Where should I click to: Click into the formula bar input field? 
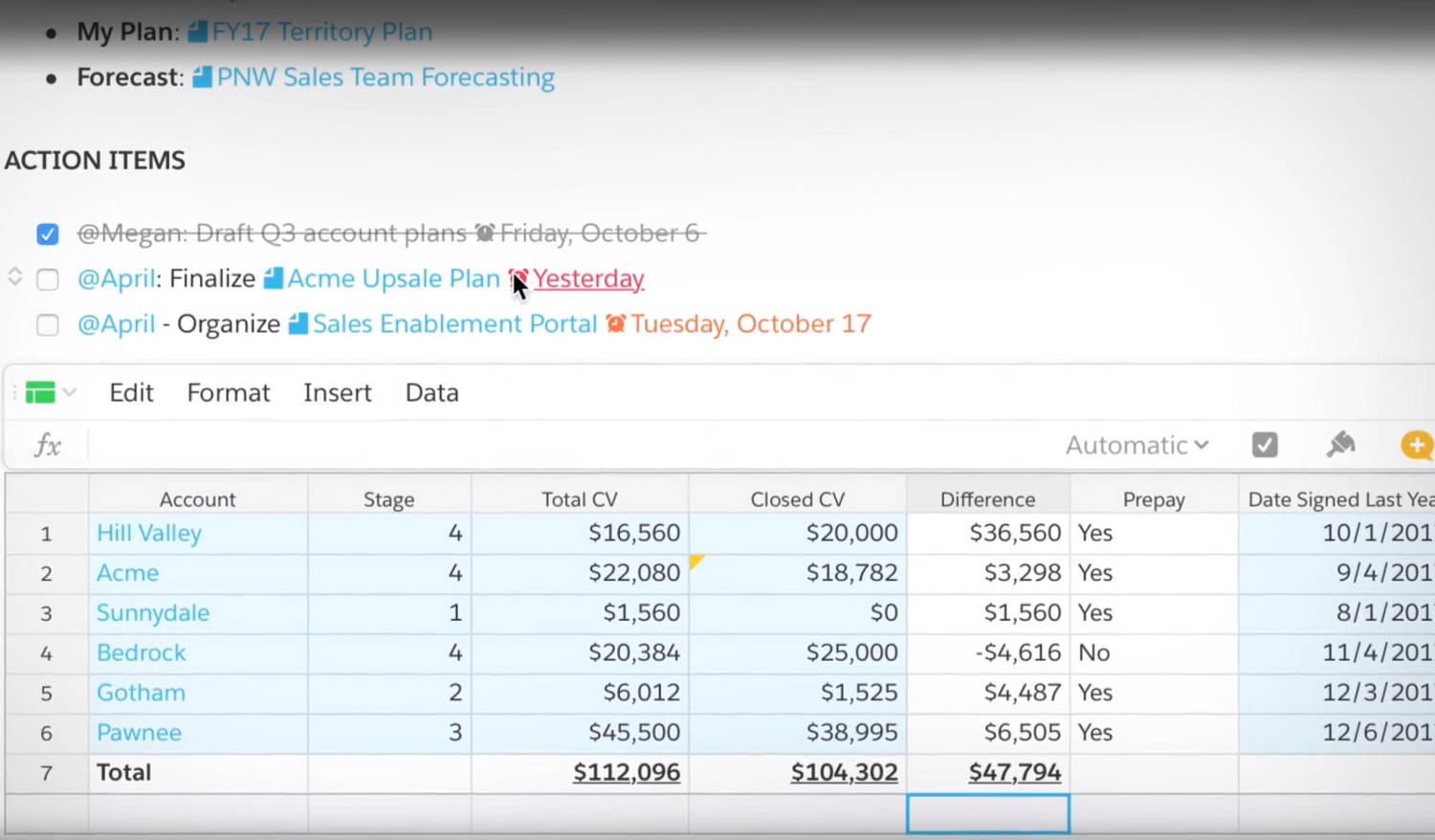574,445
